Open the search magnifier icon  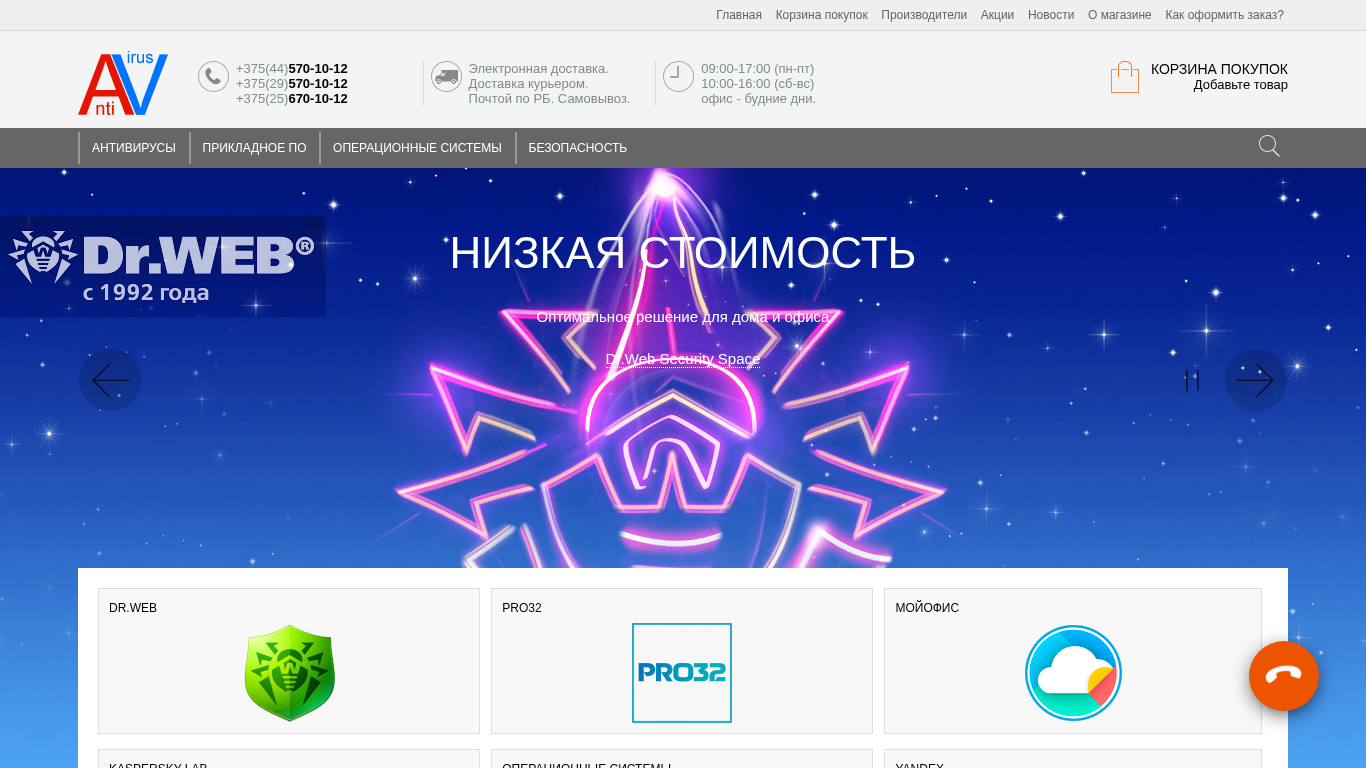(1269, 146)
